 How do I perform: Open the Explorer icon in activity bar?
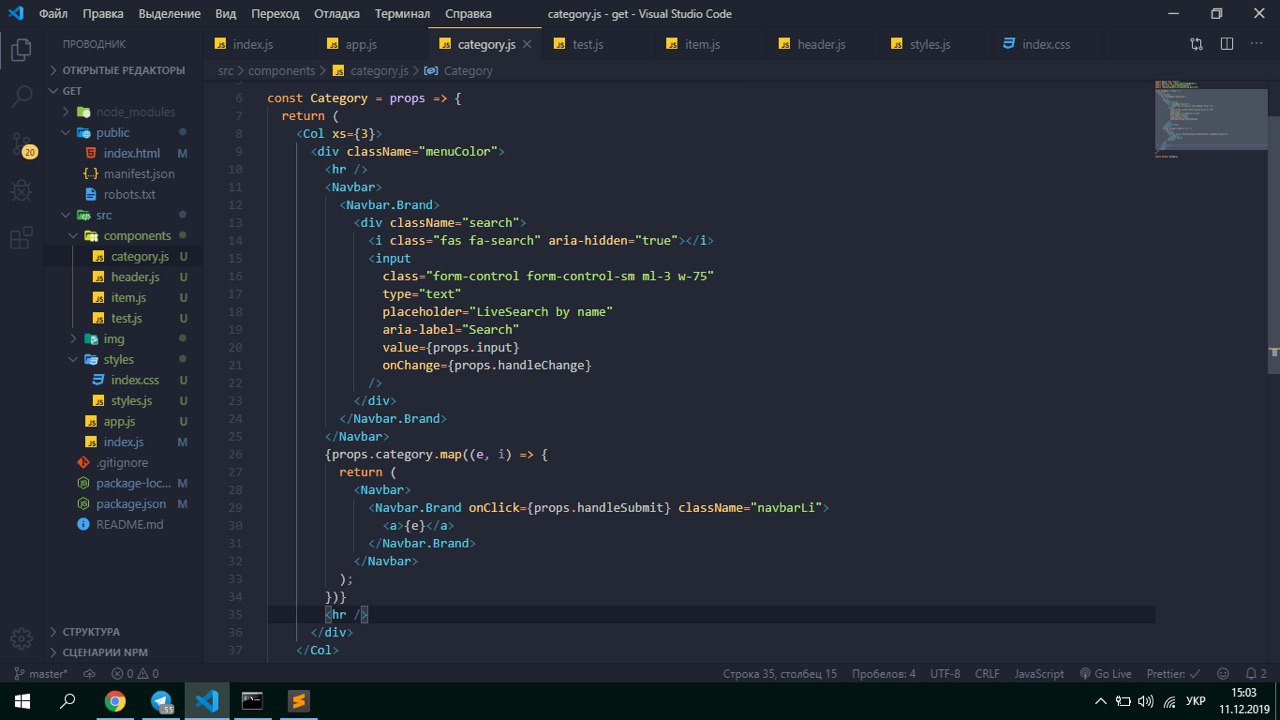click(x=21, y=49)
